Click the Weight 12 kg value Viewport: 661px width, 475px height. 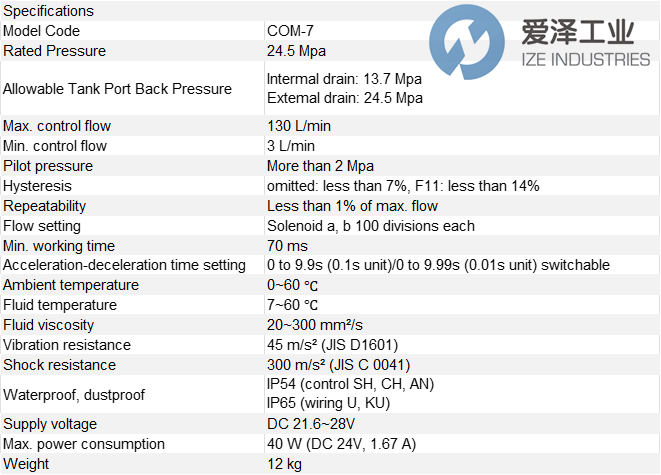tap(286, 464)
